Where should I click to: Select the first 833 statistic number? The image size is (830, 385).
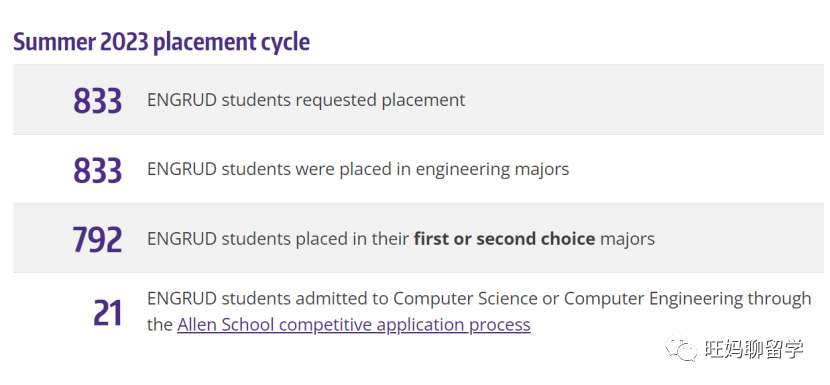click(98, 101)
